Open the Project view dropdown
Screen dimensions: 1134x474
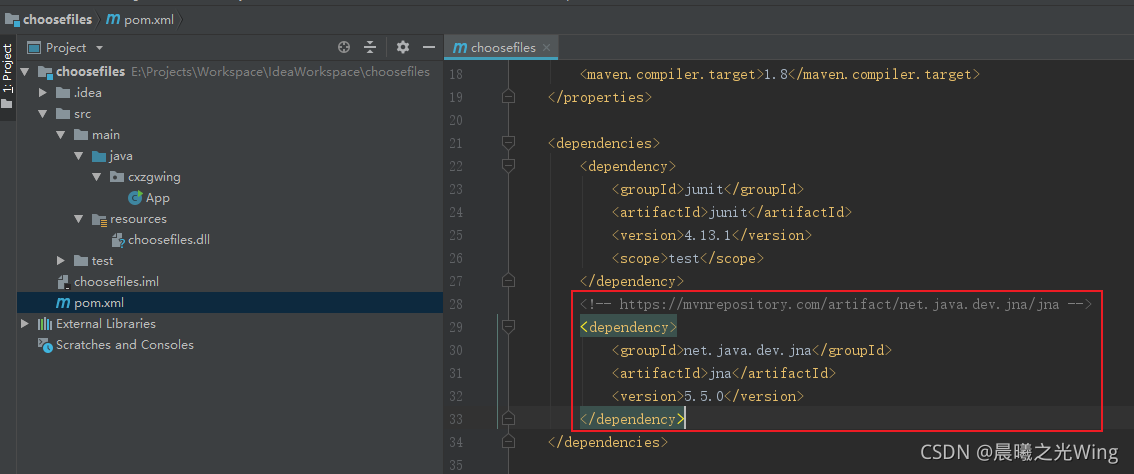click(99, 48)
